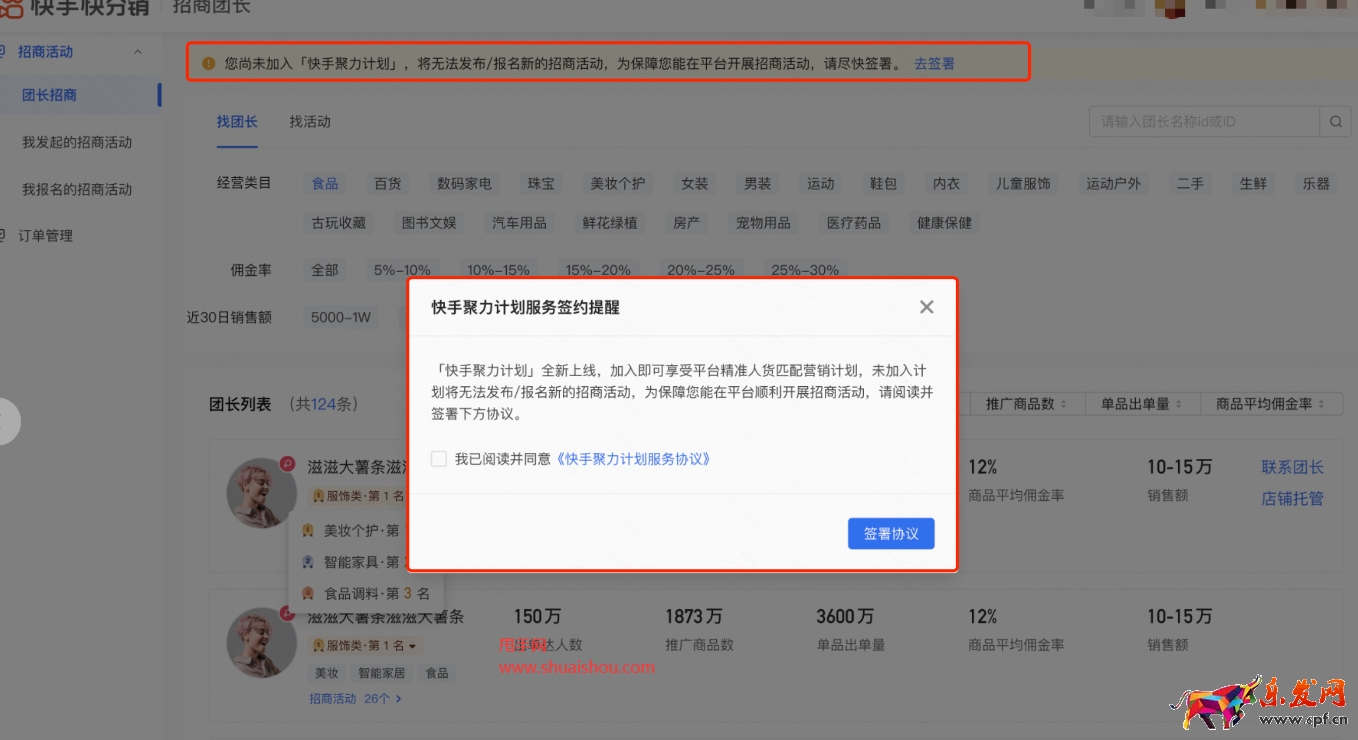Screen dimensions: 1358x740
Task: Click the 去签署 link in the banner
Action: 934,63
